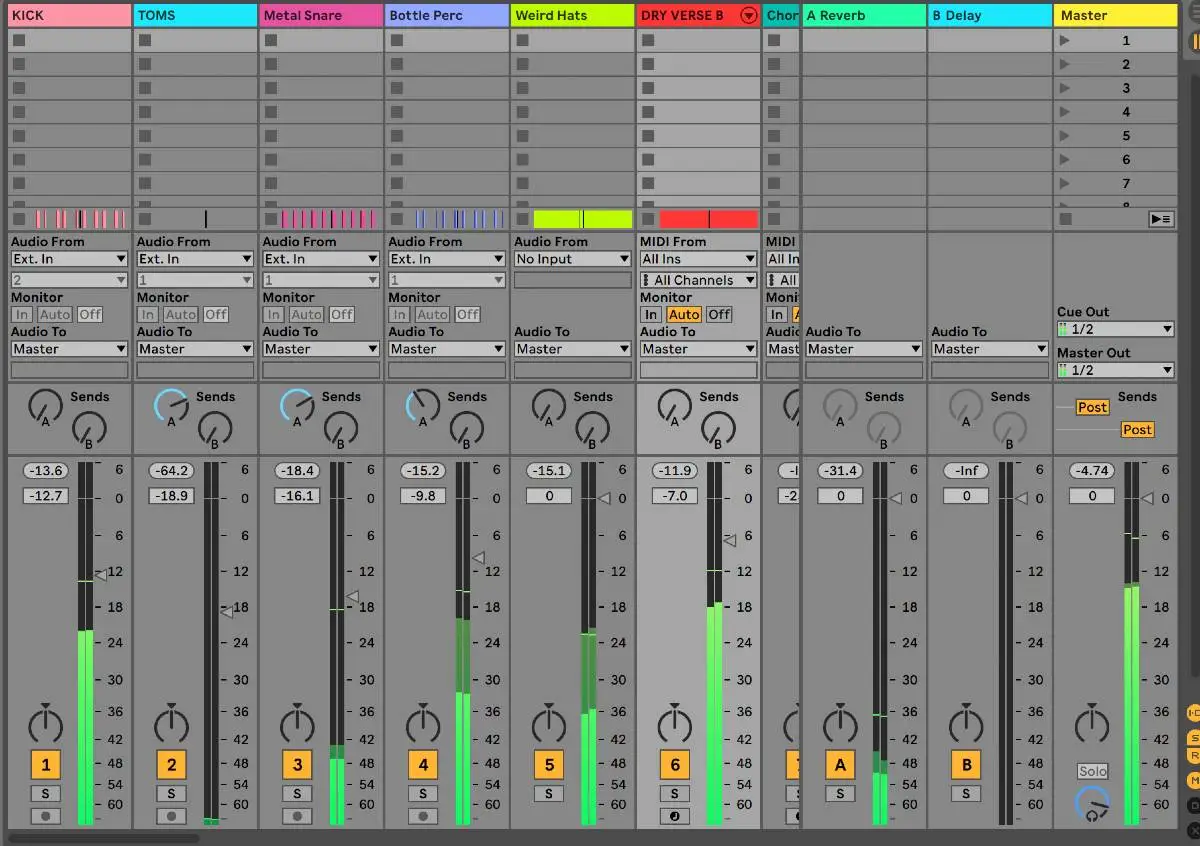The width and height of the screenshot is (1200, 846).
Task: Select the B Delay return track header
Action: point(989,15)
